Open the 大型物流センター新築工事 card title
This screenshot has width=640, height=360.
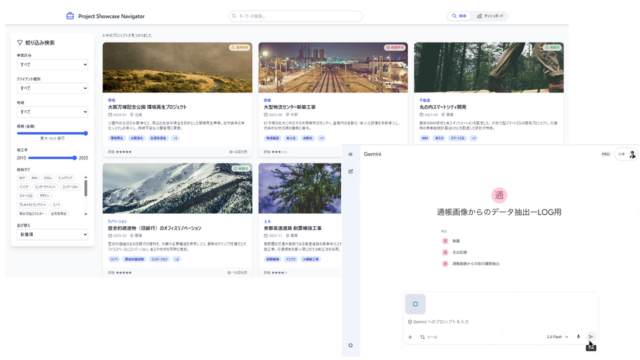290,107
